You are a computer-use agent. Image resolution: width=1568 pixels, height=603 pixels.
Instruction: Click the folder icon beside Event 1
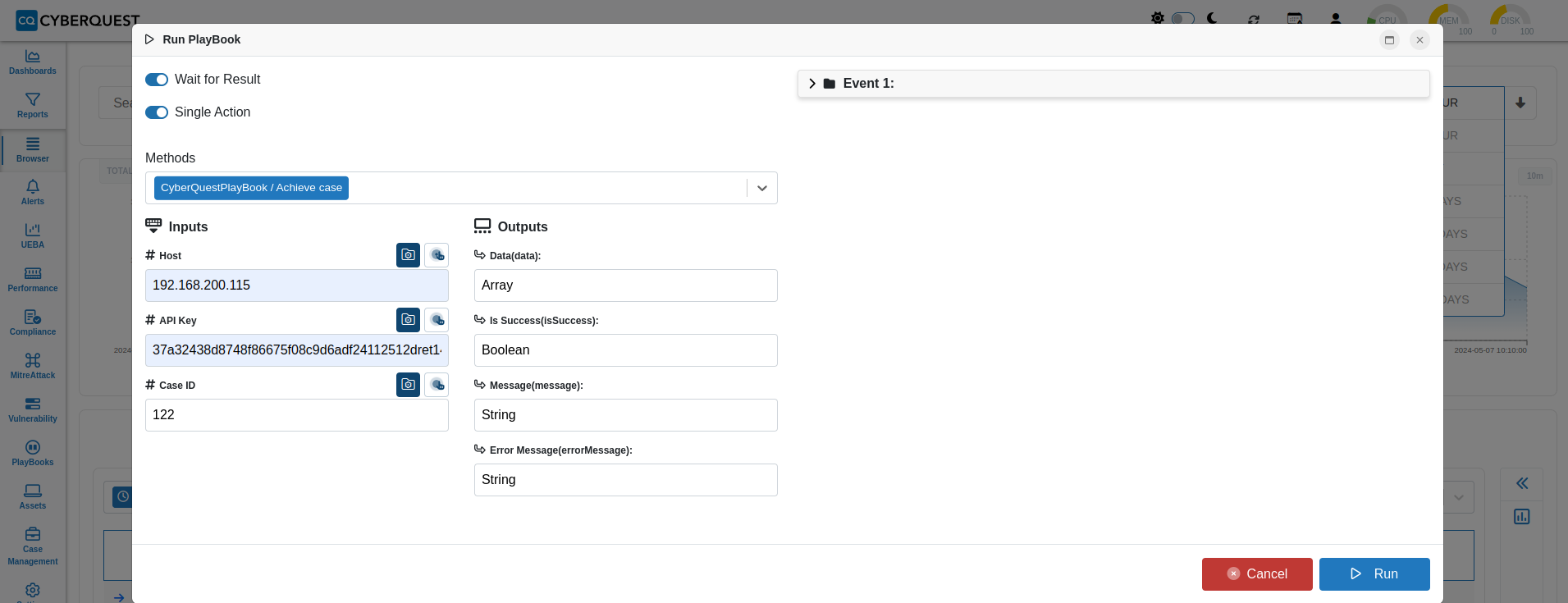pos(830,84)
